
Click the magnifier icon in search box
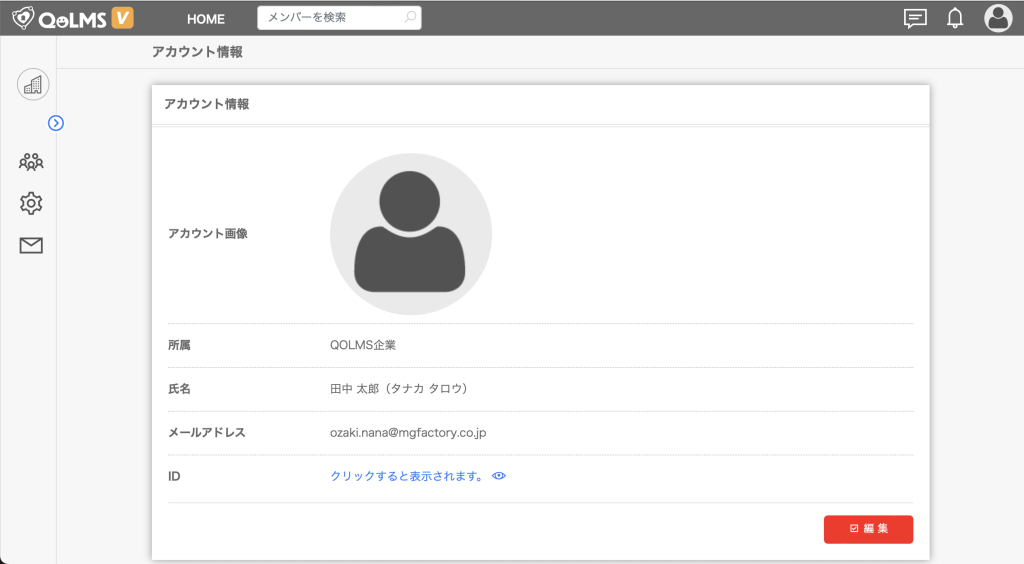click(410, 18)
